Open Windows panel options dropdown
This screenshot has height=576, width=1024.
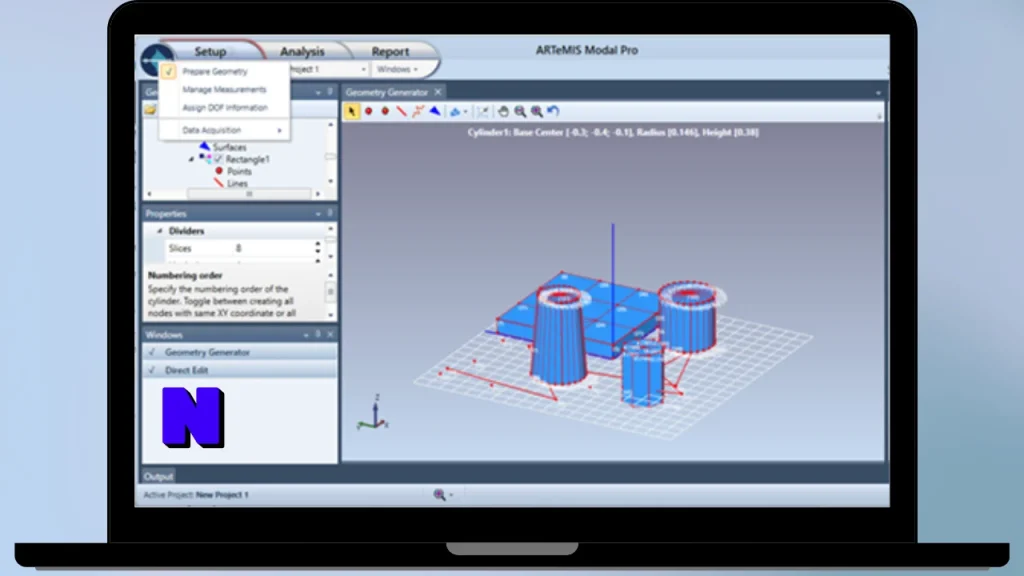pyautogui.click(x=306, y=335)
